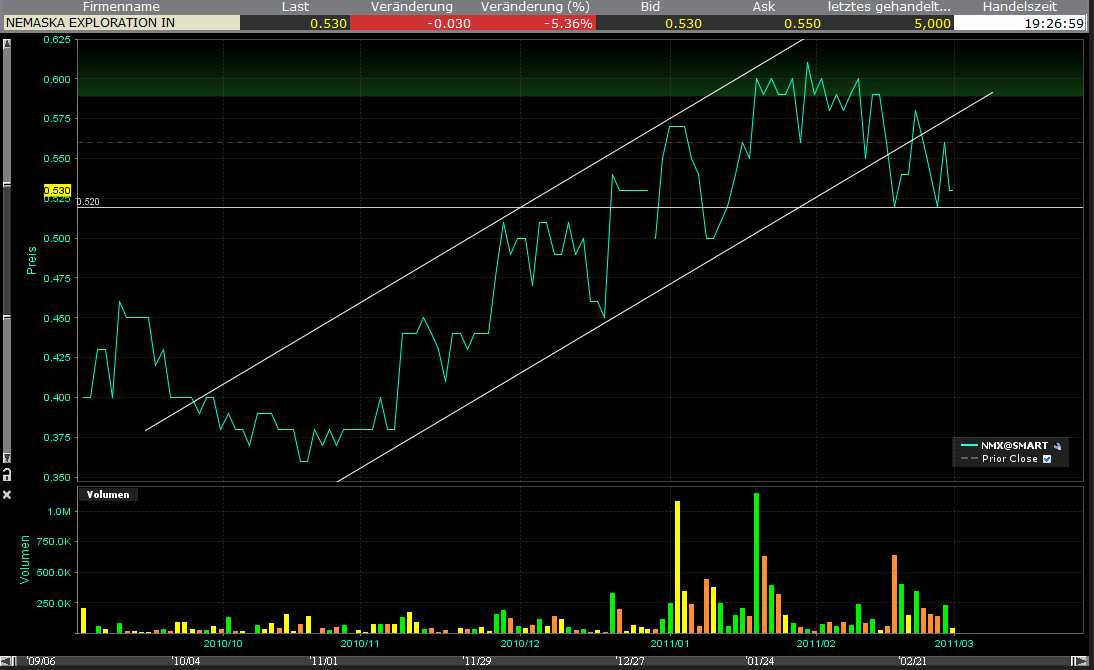
Task: Click the Volumen panel label
Action: click(x=108, y=494)
